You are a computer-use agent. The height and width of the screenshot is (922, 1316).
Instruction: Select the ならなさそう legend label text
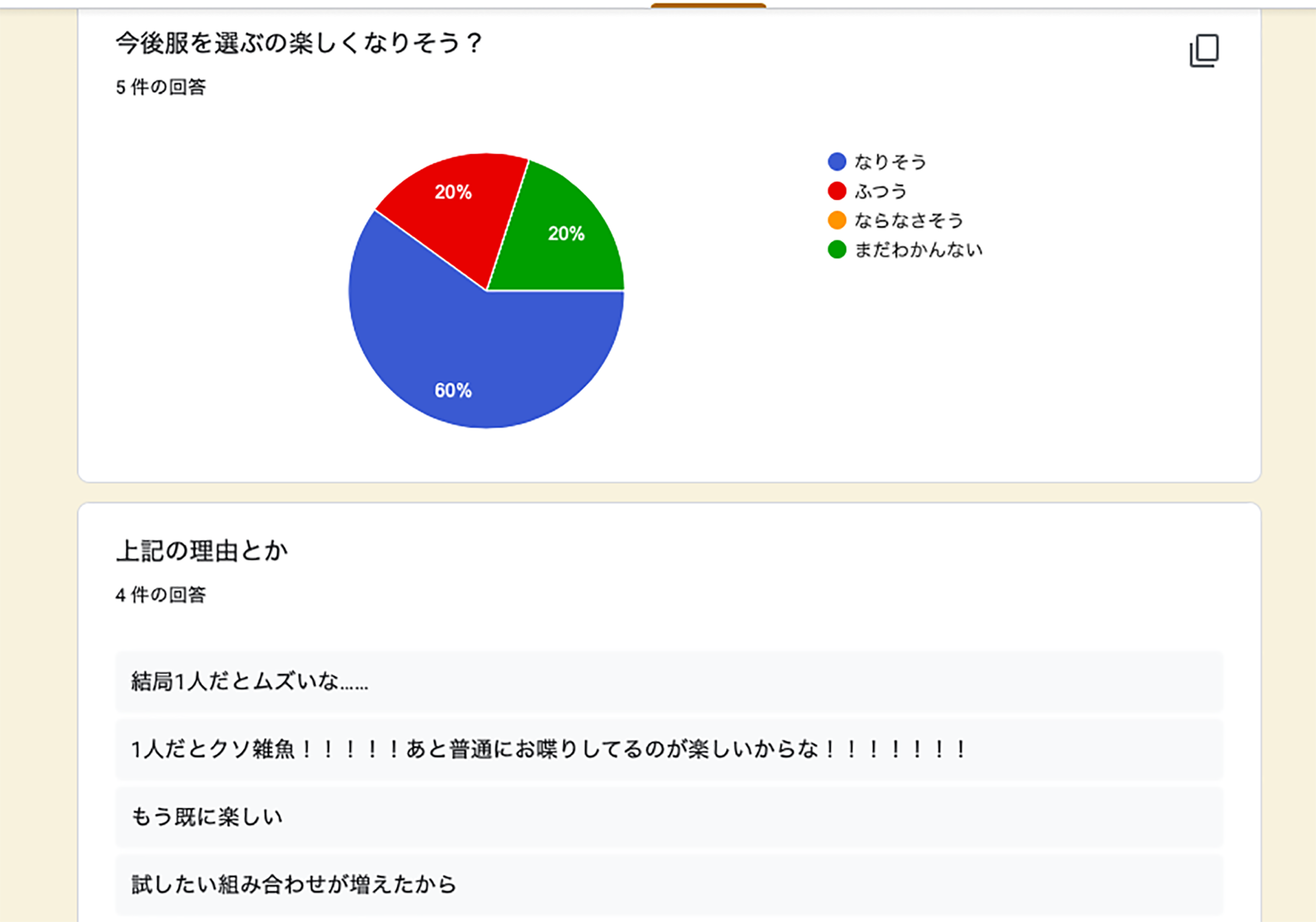tap(909, 220)
